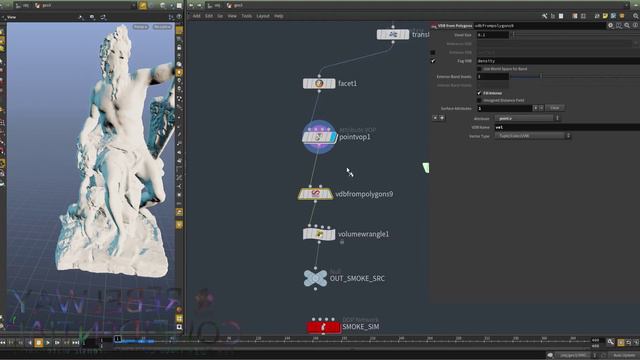Disable the Fog VDB checkbox
This screenshot has width=640, height=360.
(433, 61)
